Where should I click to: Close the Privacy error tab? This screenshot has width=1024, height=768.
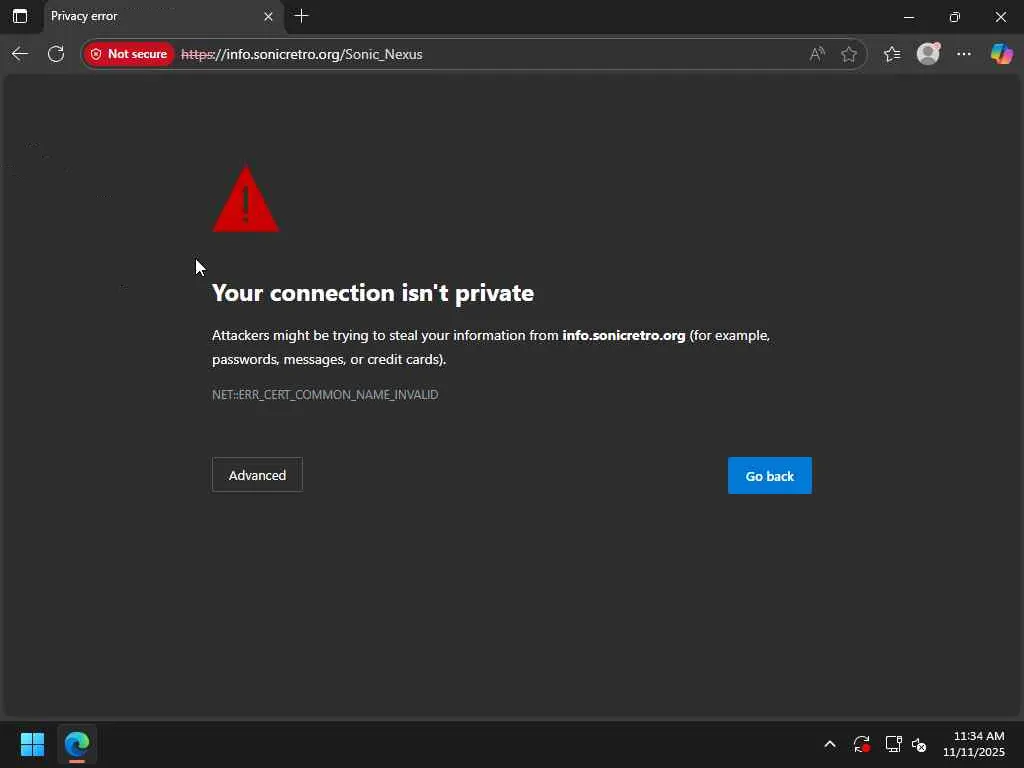pyautogui.click(x=268, y=16)
